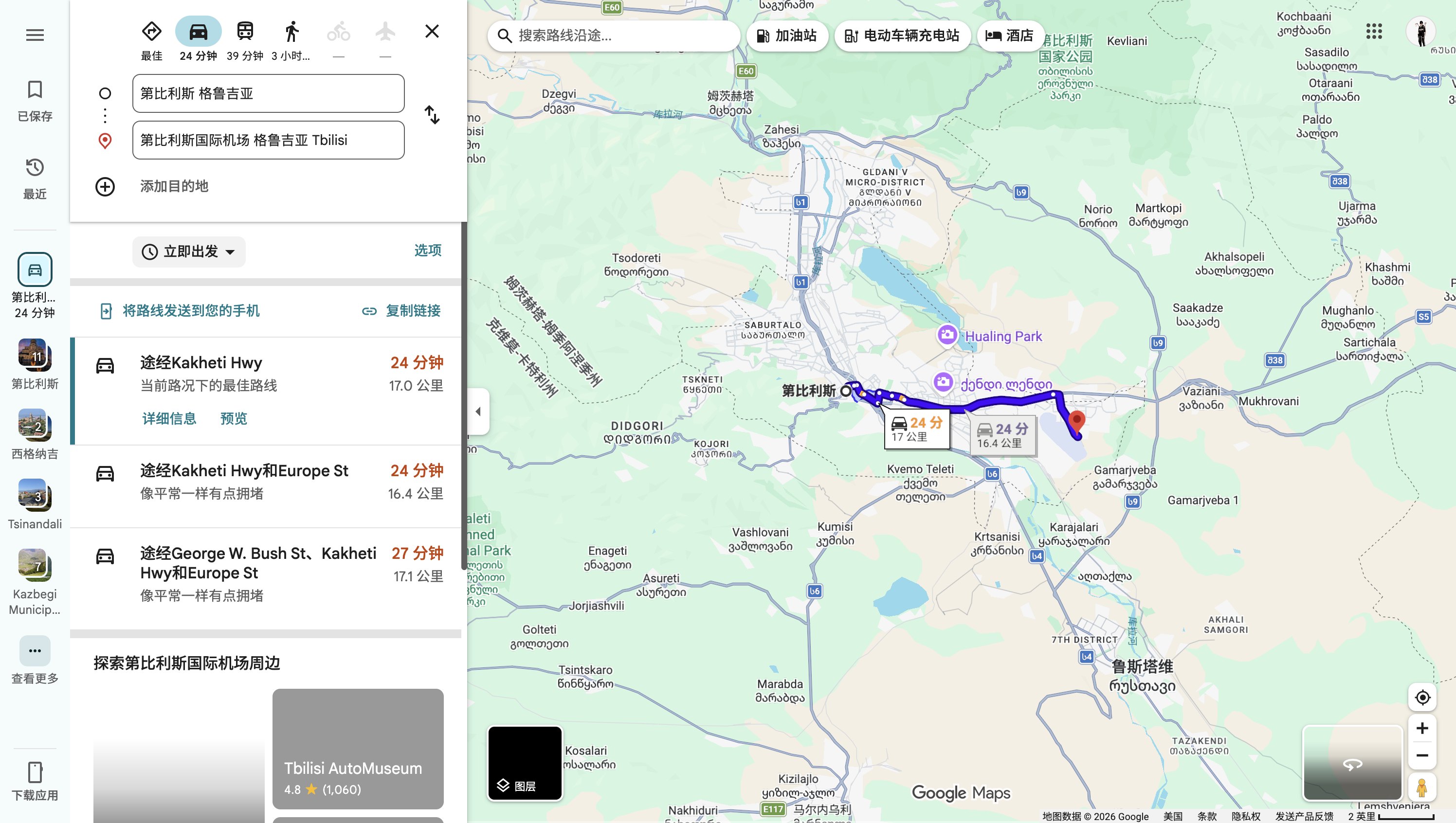Select the Best (最佳) travel mode
Viewport: 1456px width, 823px height.
[x=151, y=41]
